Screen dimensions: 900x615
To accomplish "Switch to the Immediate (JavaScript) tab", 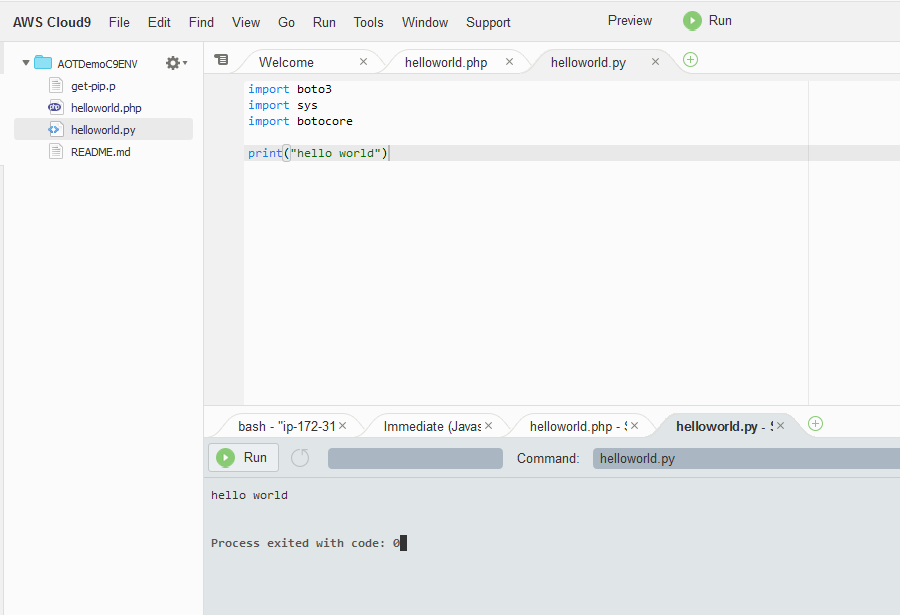I will coord(430,425).
